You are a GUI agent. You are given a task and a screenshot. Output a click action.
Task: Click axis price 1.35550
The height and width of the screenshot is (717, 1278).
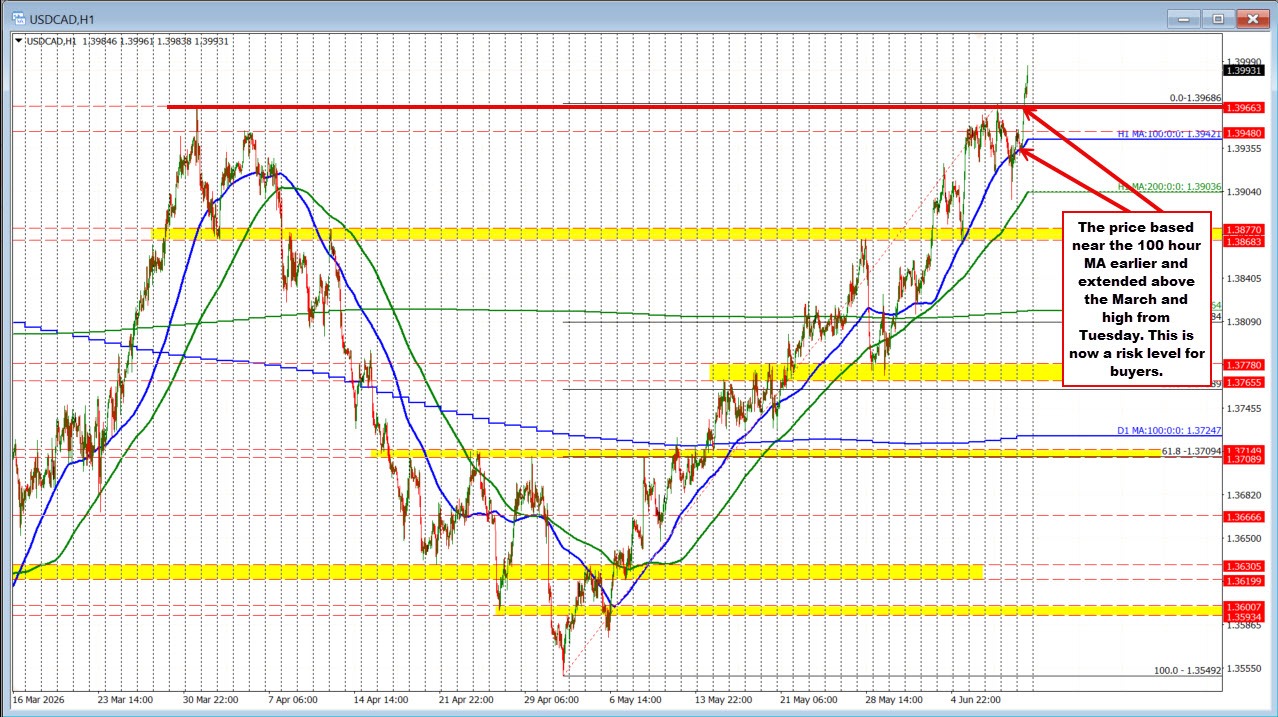pos(1244,669)
